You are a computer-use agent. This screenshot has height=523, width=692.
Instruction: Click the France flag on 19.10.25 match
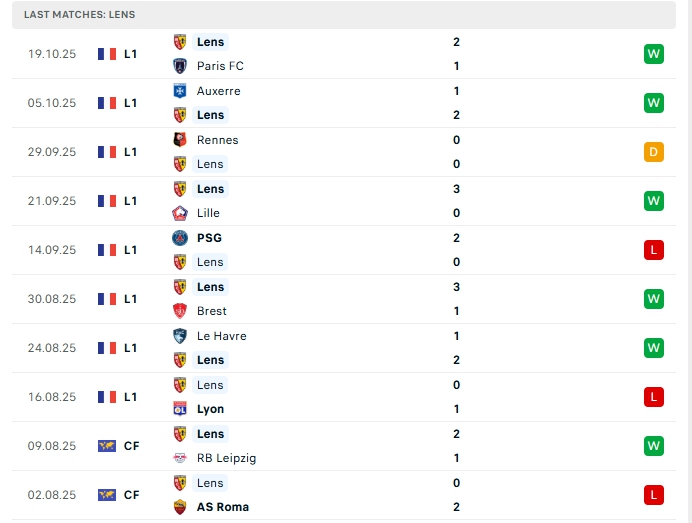107,54
